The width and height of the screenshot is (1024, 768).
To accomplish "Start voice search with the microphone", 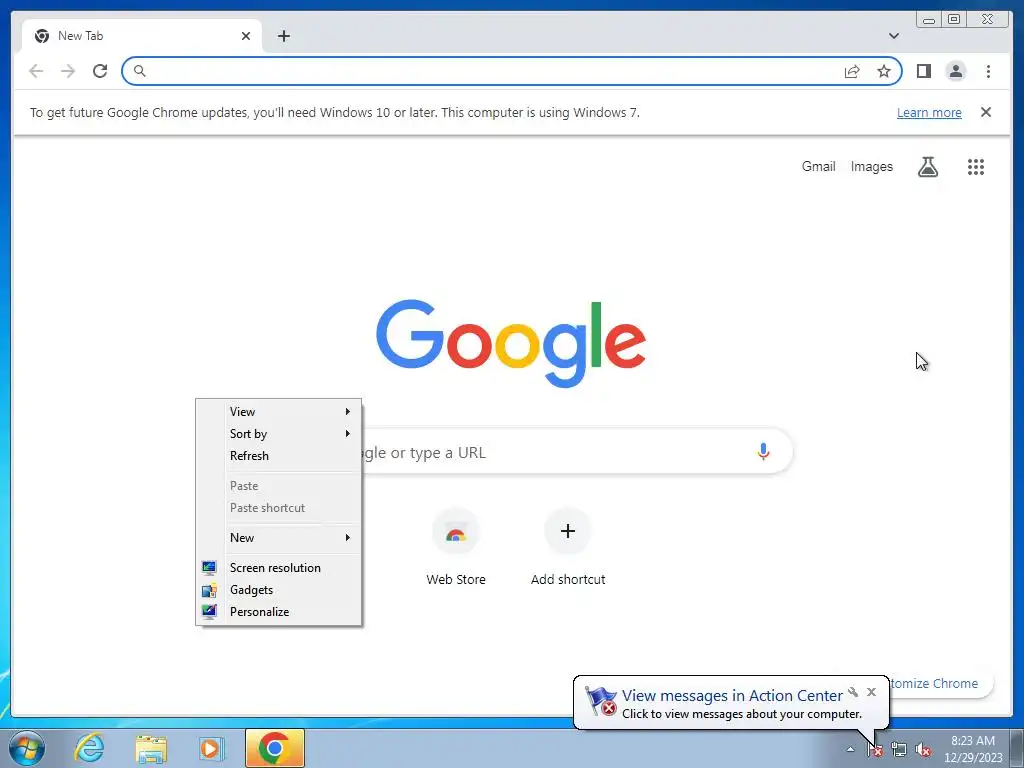I will pos(763,451).
